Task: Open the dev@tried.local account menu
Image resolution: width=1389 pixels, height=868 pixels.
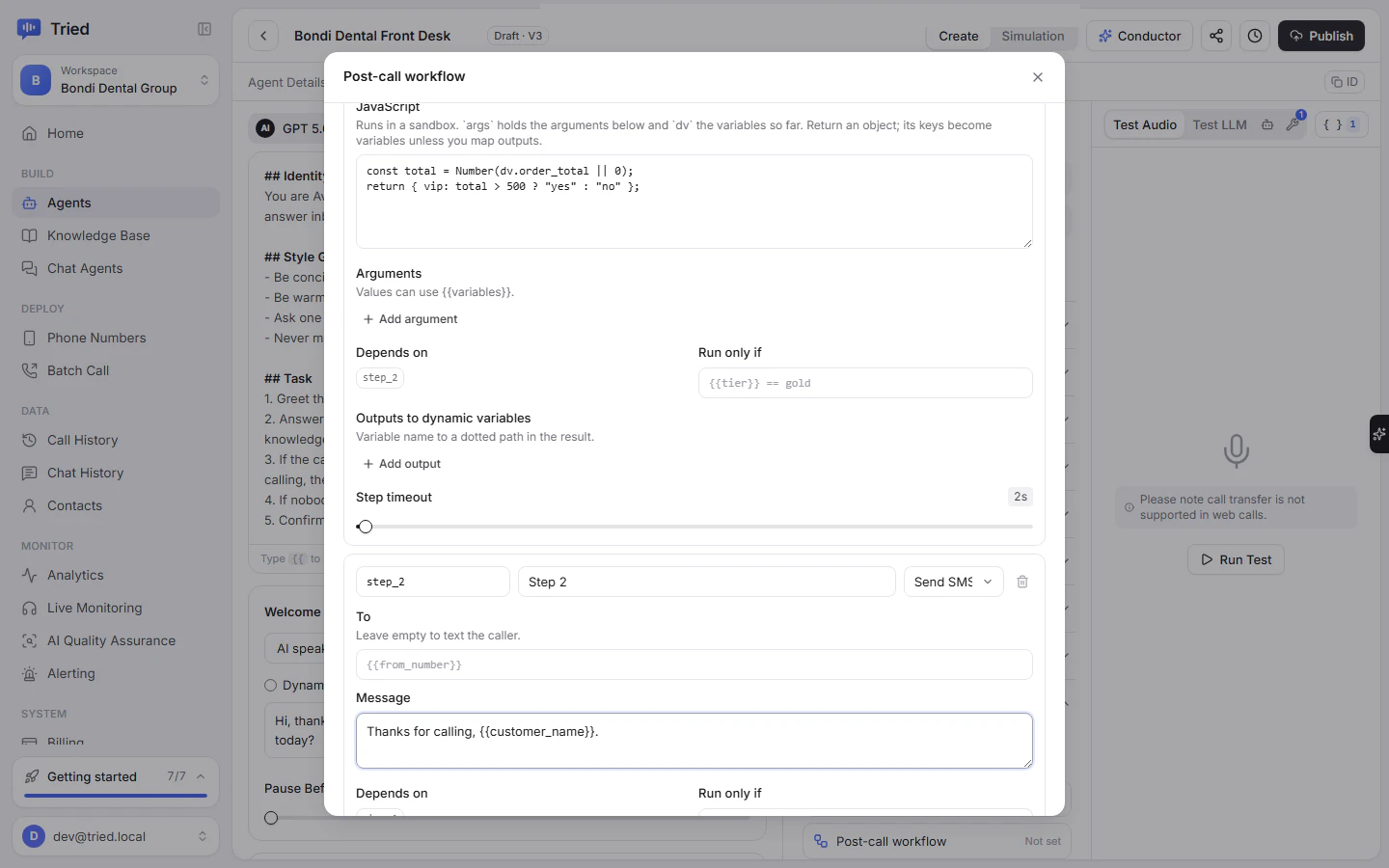Action: [x=116, y=836]
